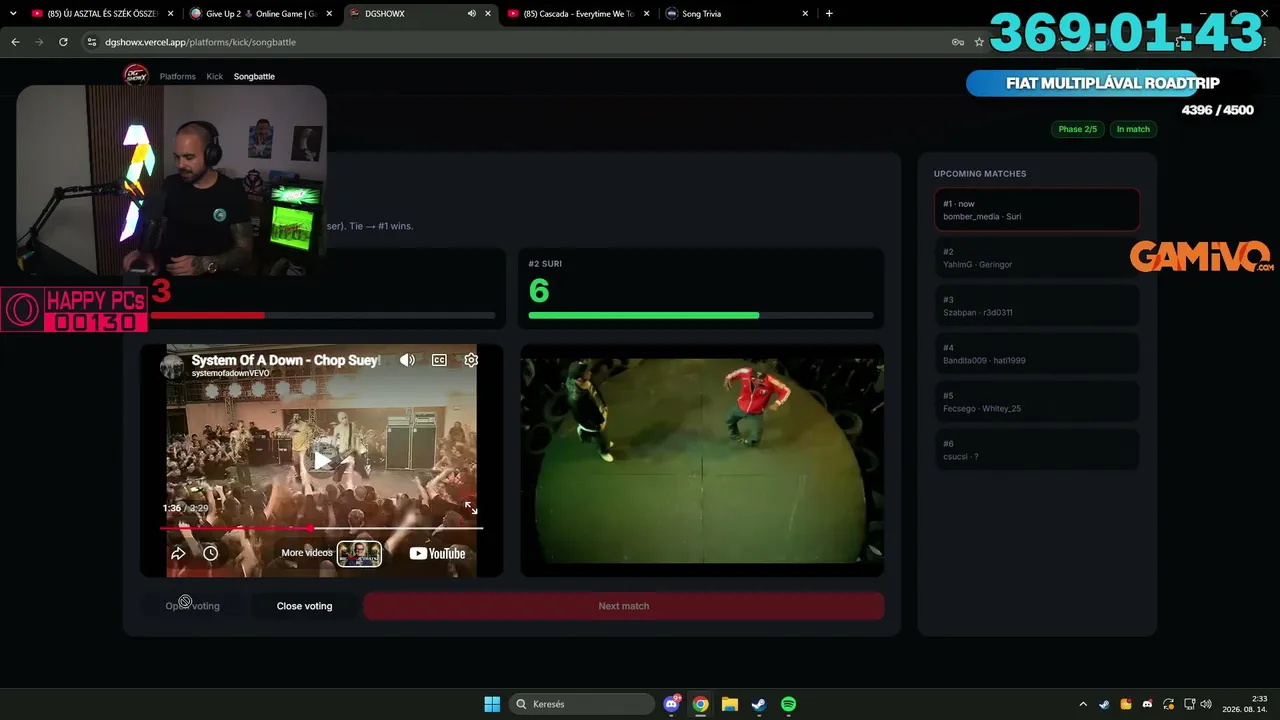Click the Close voting button

point(304,606)
